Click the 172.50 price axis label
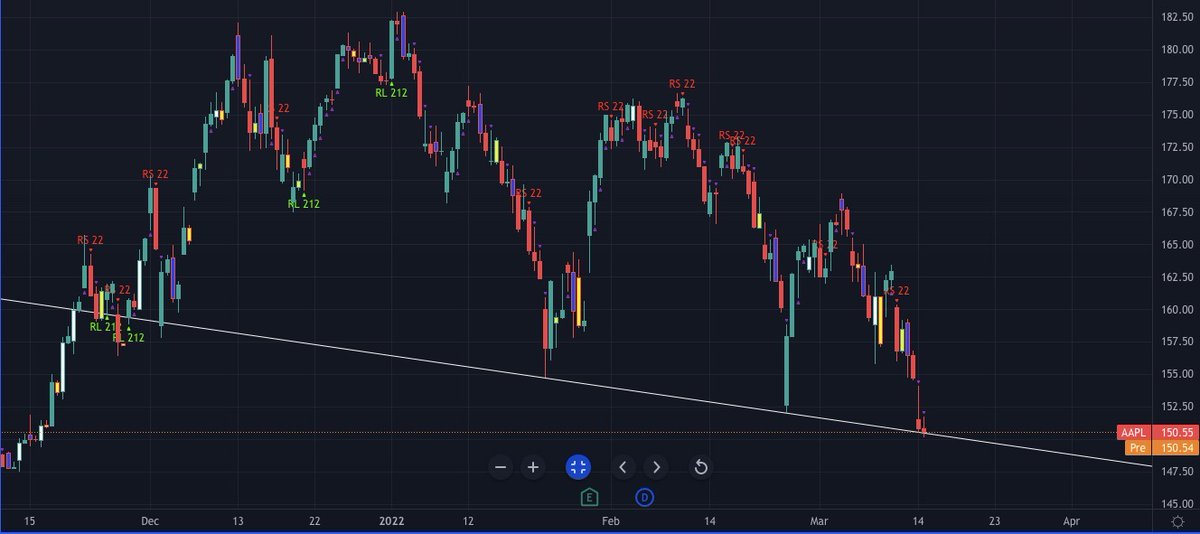The image size is (1200, 534). tap(1176, 148)
